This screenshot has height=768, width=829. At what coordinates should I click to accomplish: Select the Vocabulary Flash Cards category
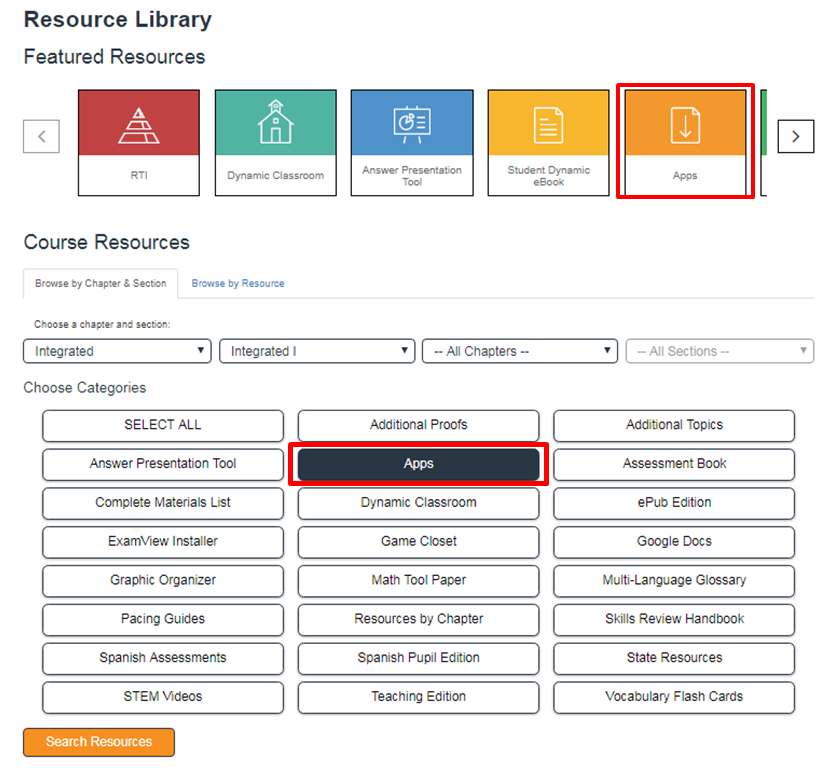[x=674, y=697]
